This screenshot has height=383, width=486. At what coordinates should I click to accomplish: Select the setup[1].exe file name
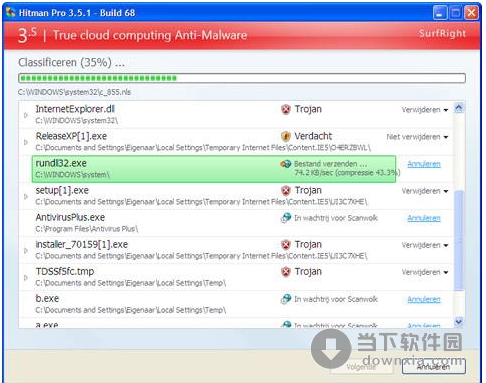coord(62,190)
